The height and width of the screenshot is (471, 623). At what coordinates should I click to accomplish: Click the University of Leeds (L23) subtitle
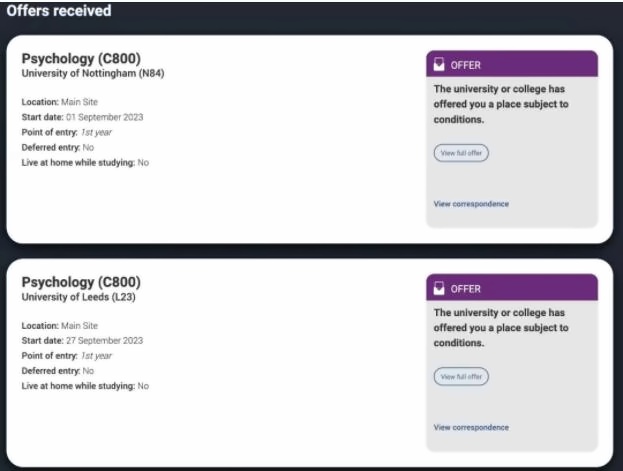point(78,297)
